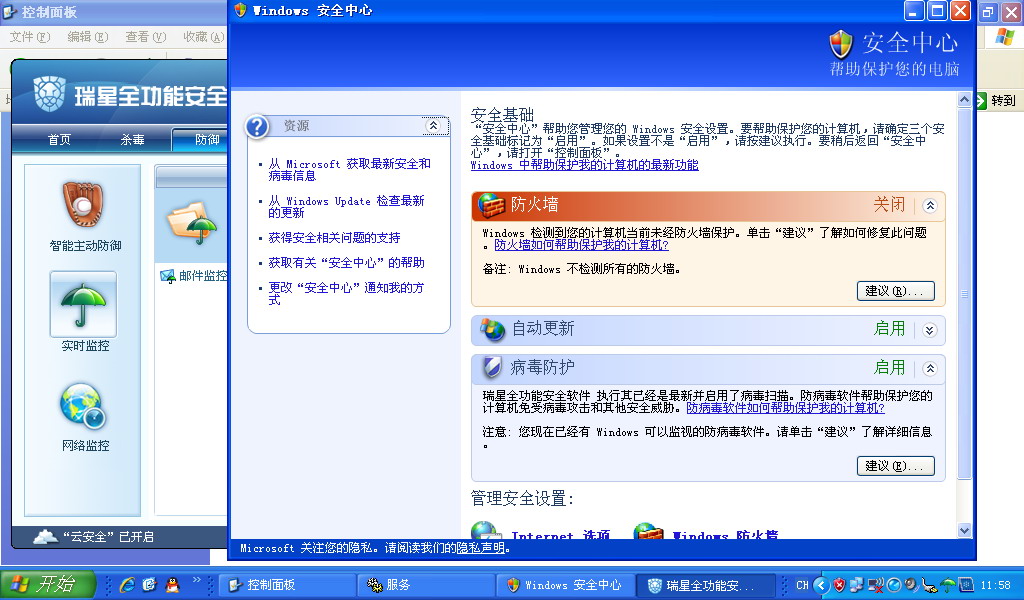Click the disconnected wireless network tray icon
Image resolution: width=1024 pixels, height=600 pixels.
(876, 585)
